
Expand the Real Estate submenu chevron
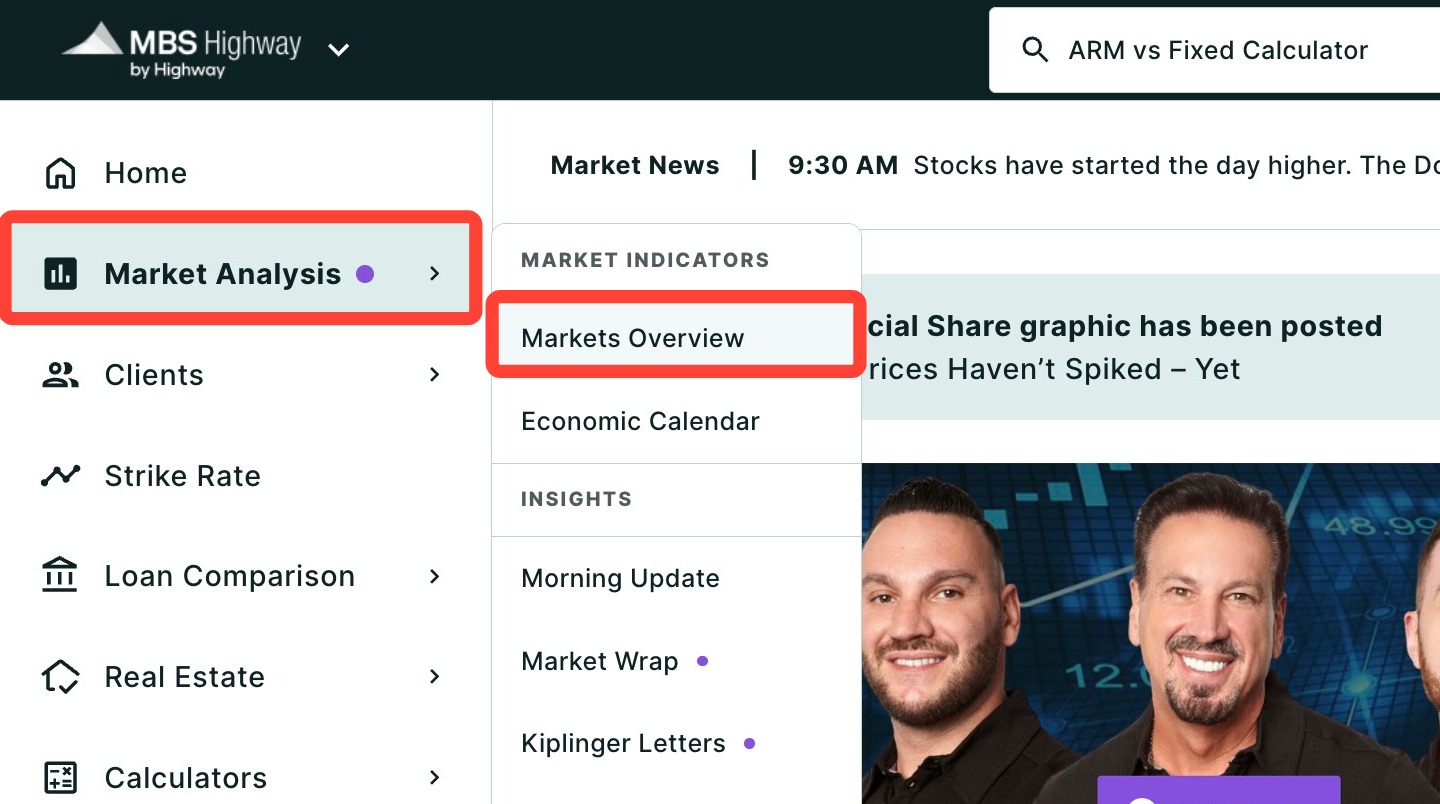pyautogui.click(x=434, y=677)
